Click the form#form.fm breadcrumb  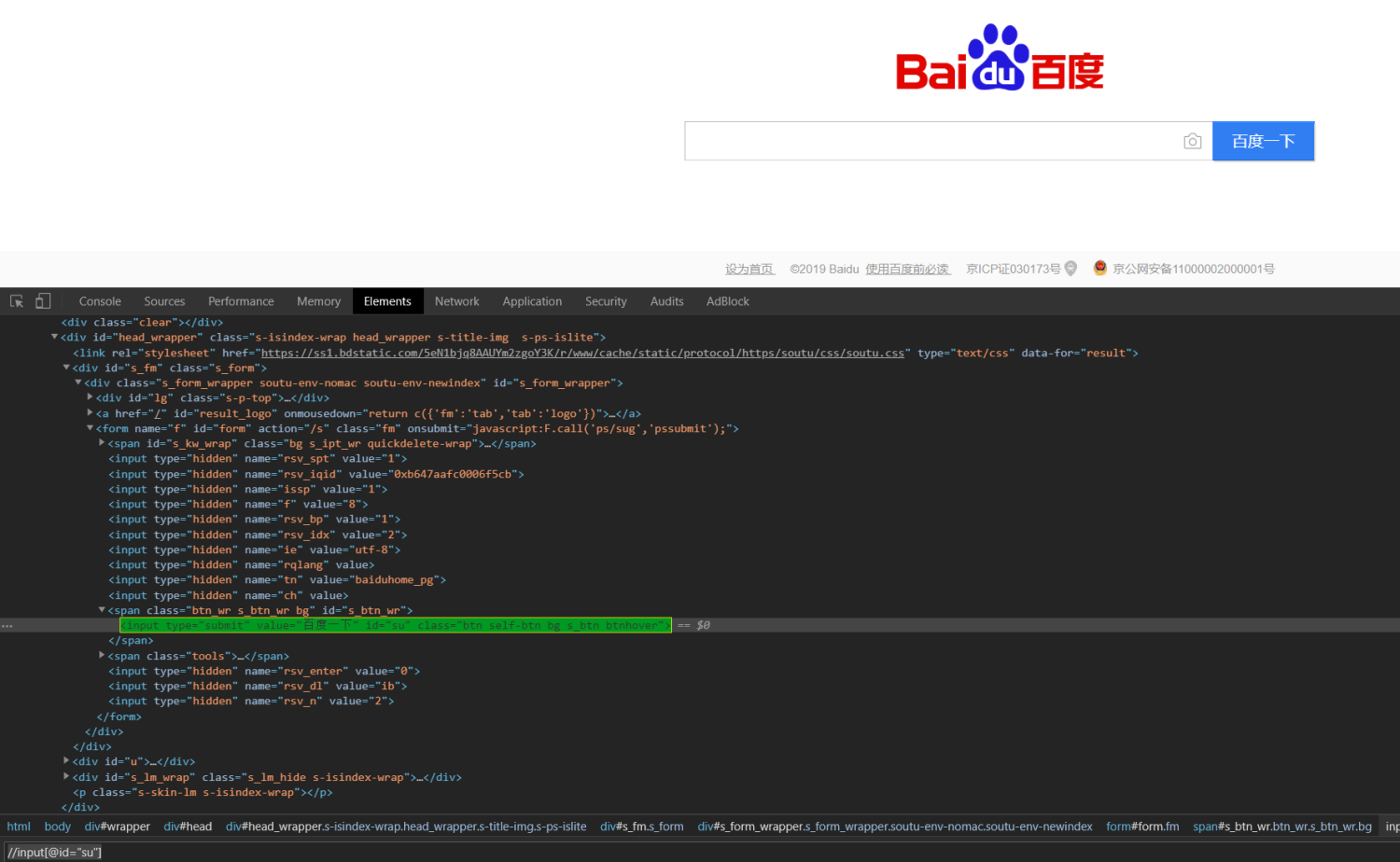click(1142, 827)
